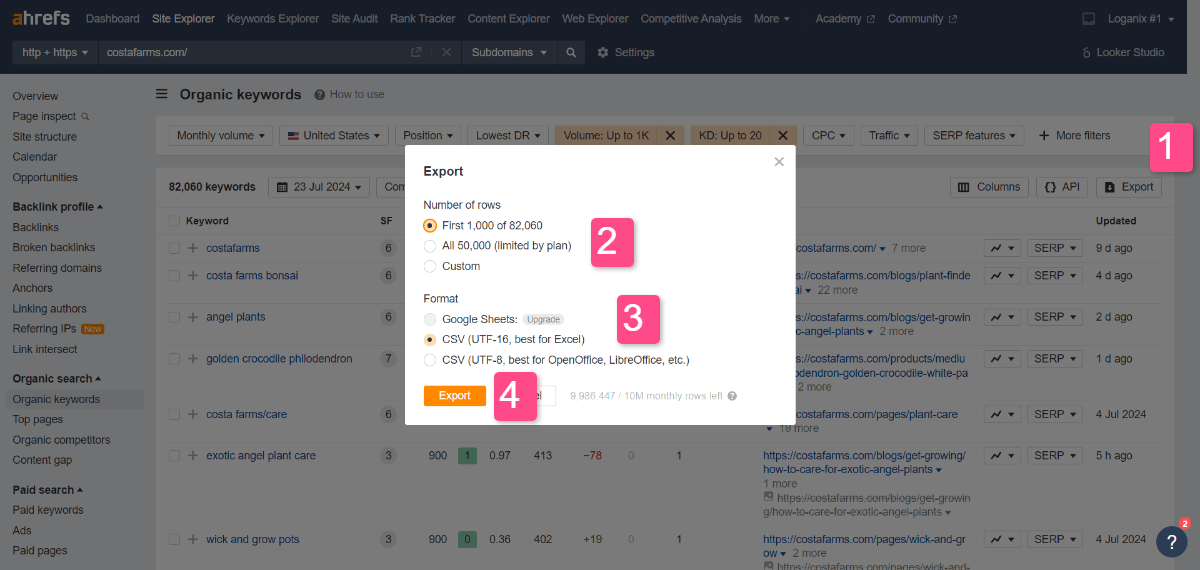Click the search magnifier button next to Subdomains
The height and width of the screenshot is (570, 1200).
[571, 52]
